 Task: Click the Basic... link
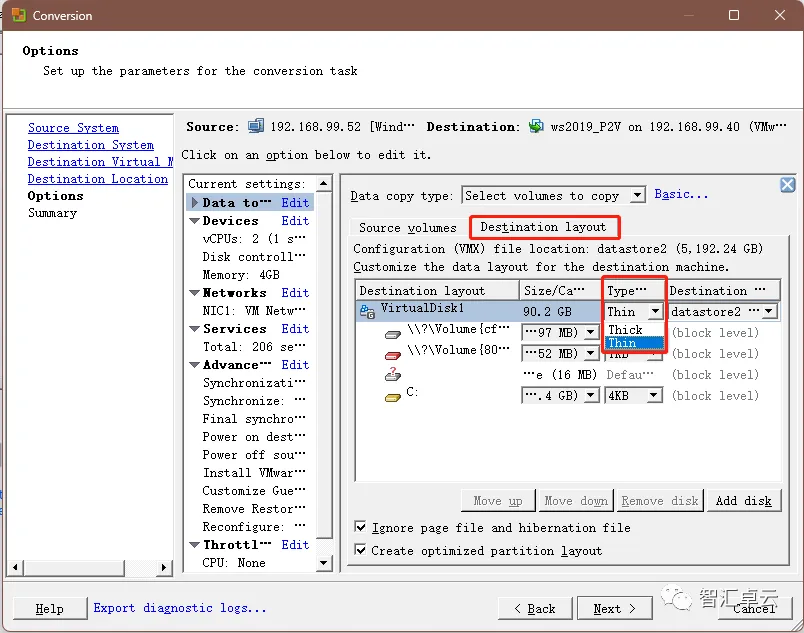pyautogui.click(x=681, y=194)
